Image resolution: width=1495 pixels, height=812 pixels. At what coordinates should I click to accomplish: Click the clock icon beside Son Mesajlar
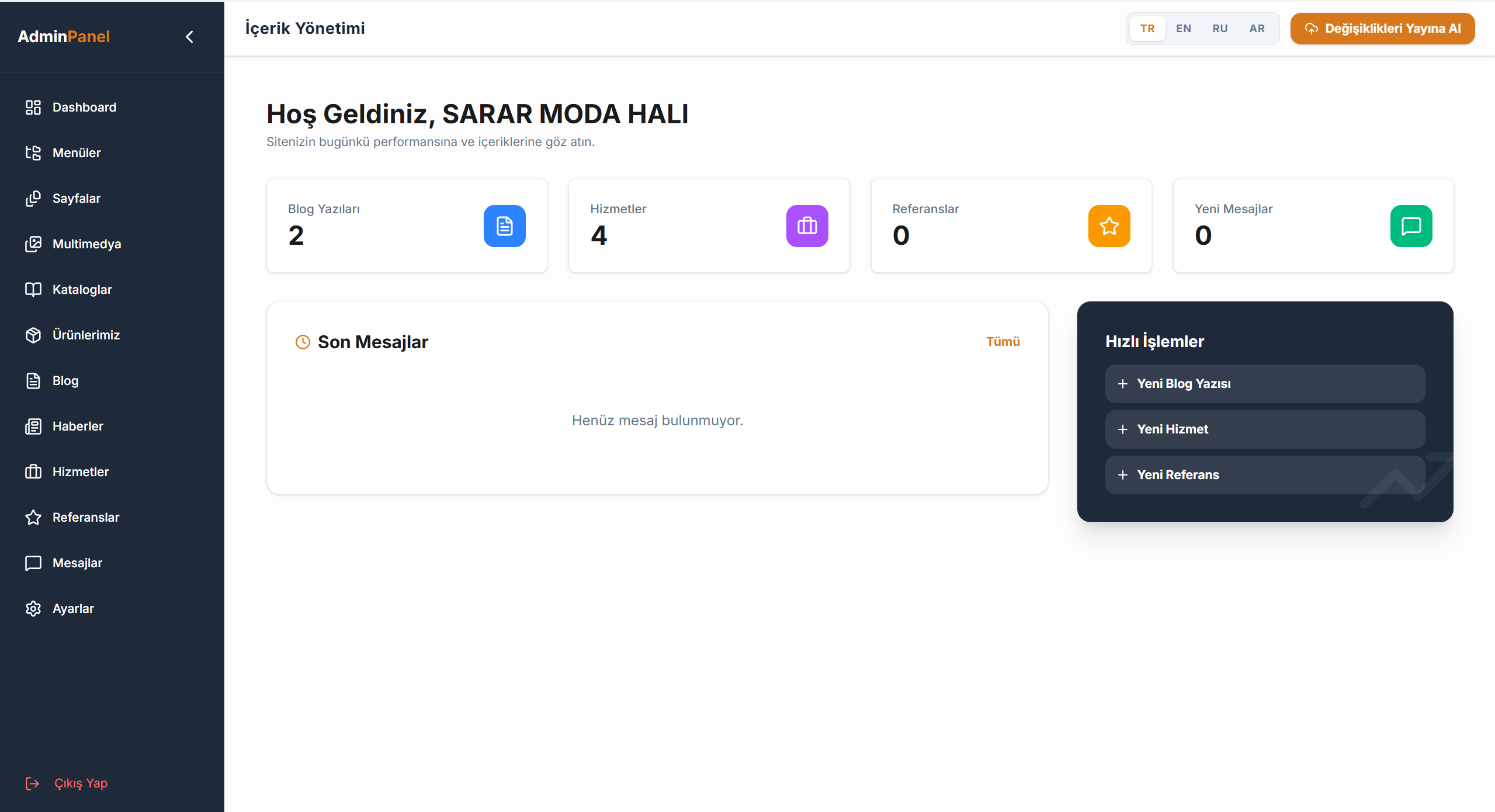point(303,342)
